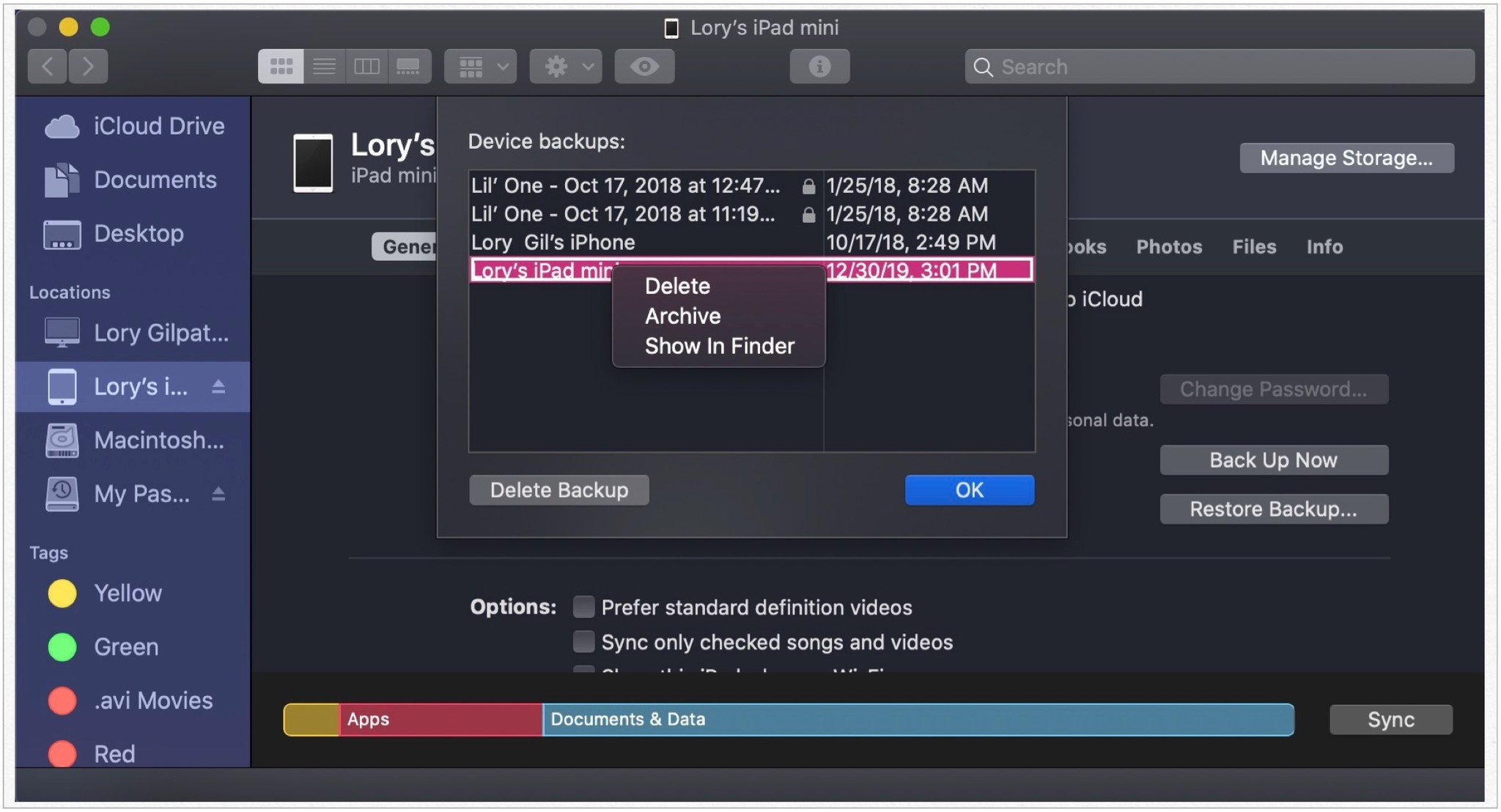This screenshot has height=812, width=1501.
Task: Switch to the General tab
Action: 405,247
